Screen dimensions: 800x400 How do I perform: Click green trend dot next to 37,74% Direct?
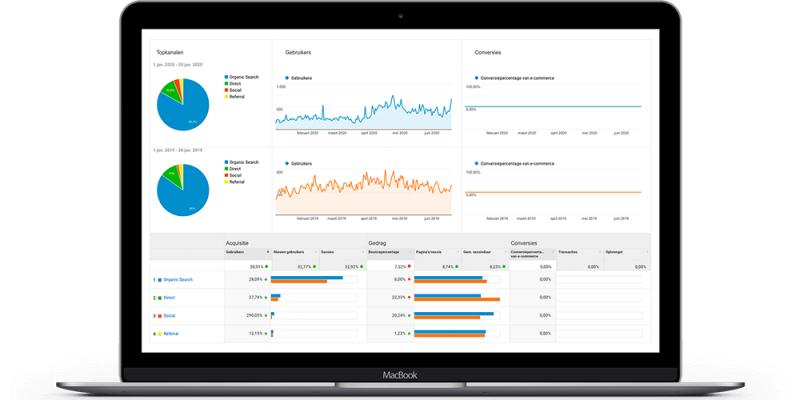(266, 297)
